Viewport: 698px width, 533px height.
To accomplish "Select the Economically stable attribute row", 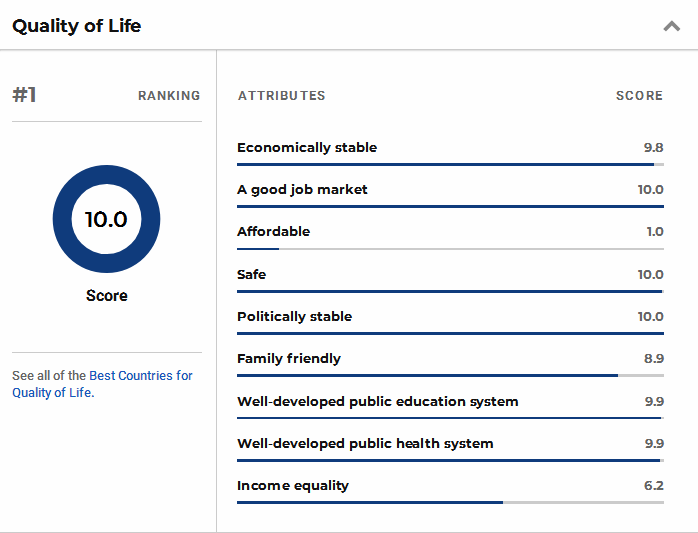I will coord(450,152).
